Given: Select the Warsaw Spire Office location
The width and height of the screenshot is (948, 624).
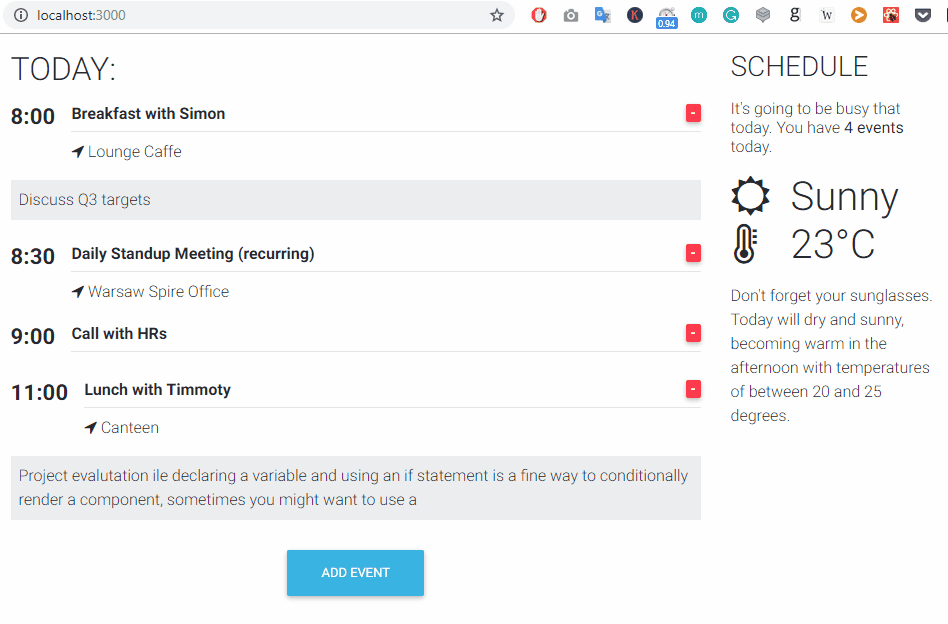Looking at the screenshot, I should [158, 292].
